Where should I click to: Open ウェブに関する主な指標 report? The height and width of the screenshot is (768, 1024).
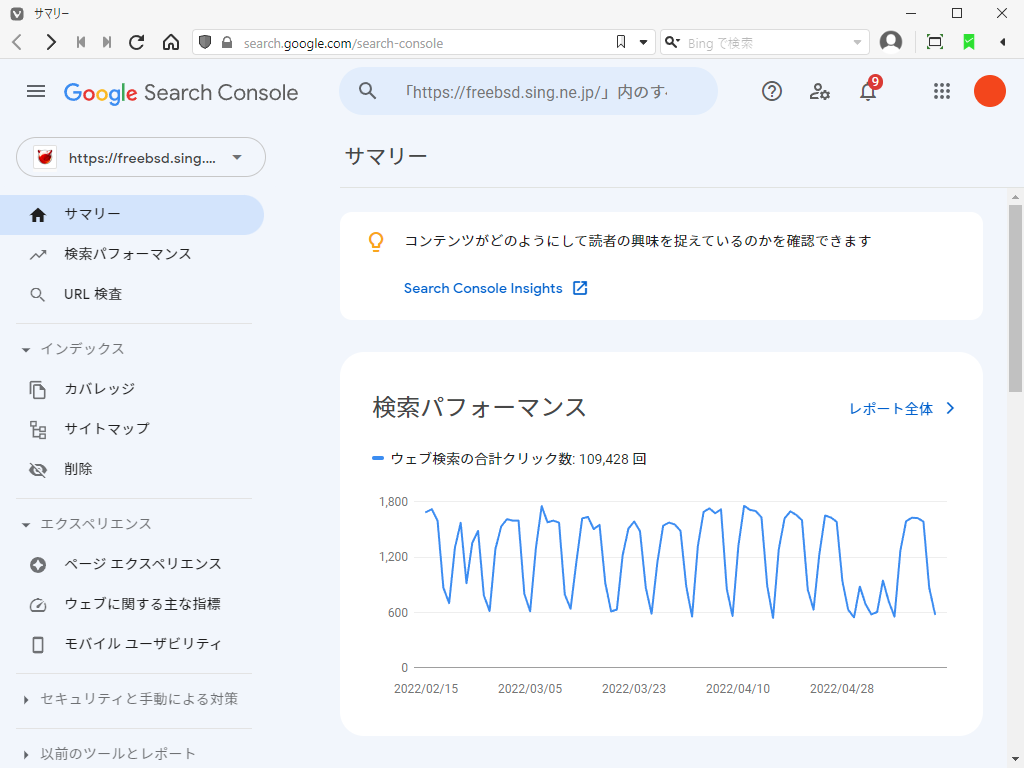(x=132, y=604)
